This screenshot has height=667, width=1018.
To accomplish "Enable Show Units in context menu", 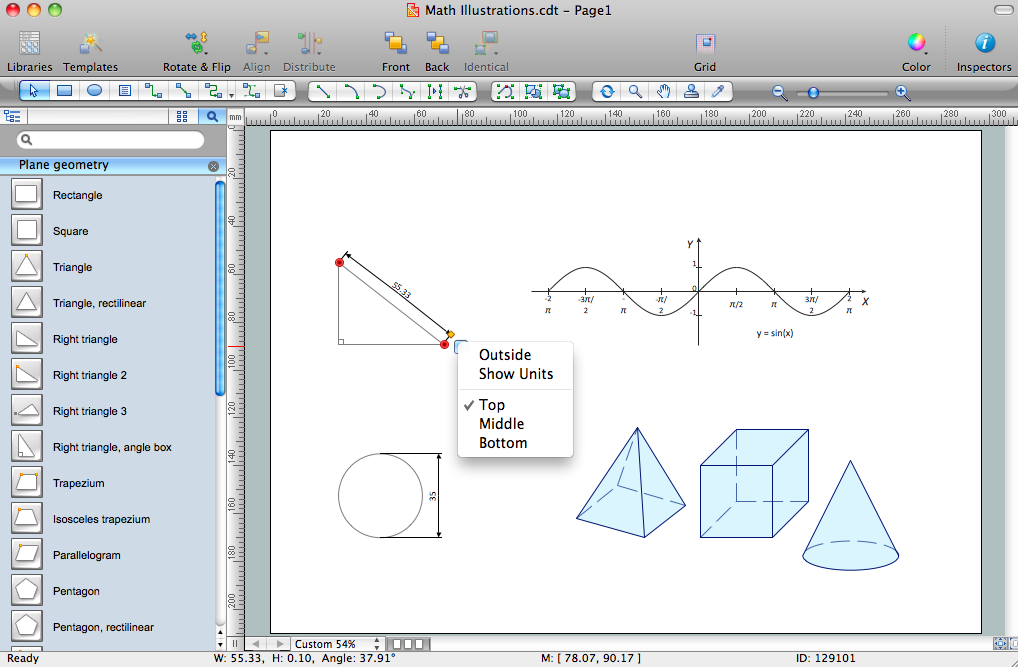I will click(x=515, y=374).
